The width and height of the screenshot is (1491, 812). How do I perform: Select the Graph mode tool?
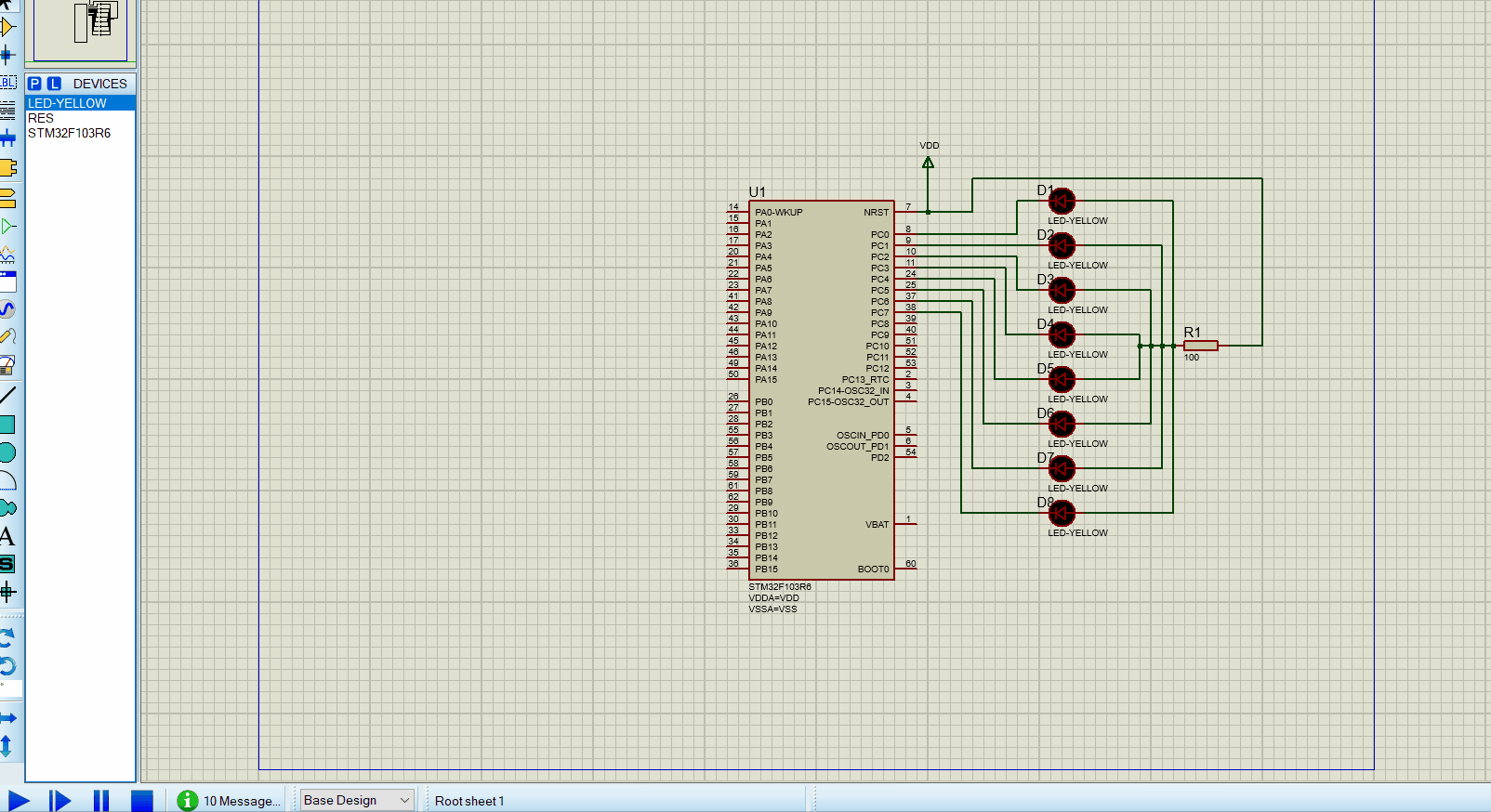(x=7, y=253)
